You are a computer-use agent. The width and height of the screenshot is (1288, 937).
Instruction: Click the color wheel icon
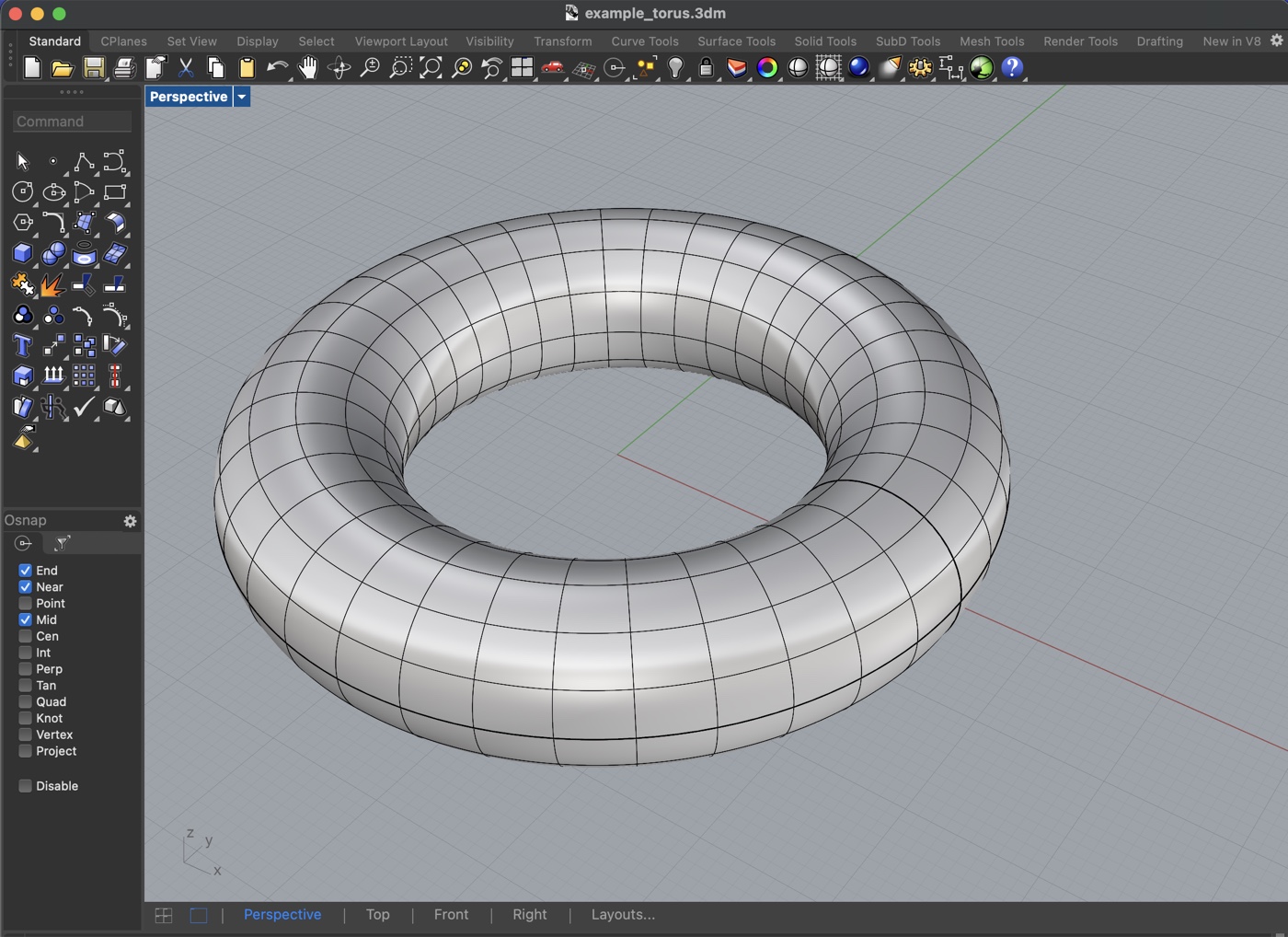pos(767,67)
